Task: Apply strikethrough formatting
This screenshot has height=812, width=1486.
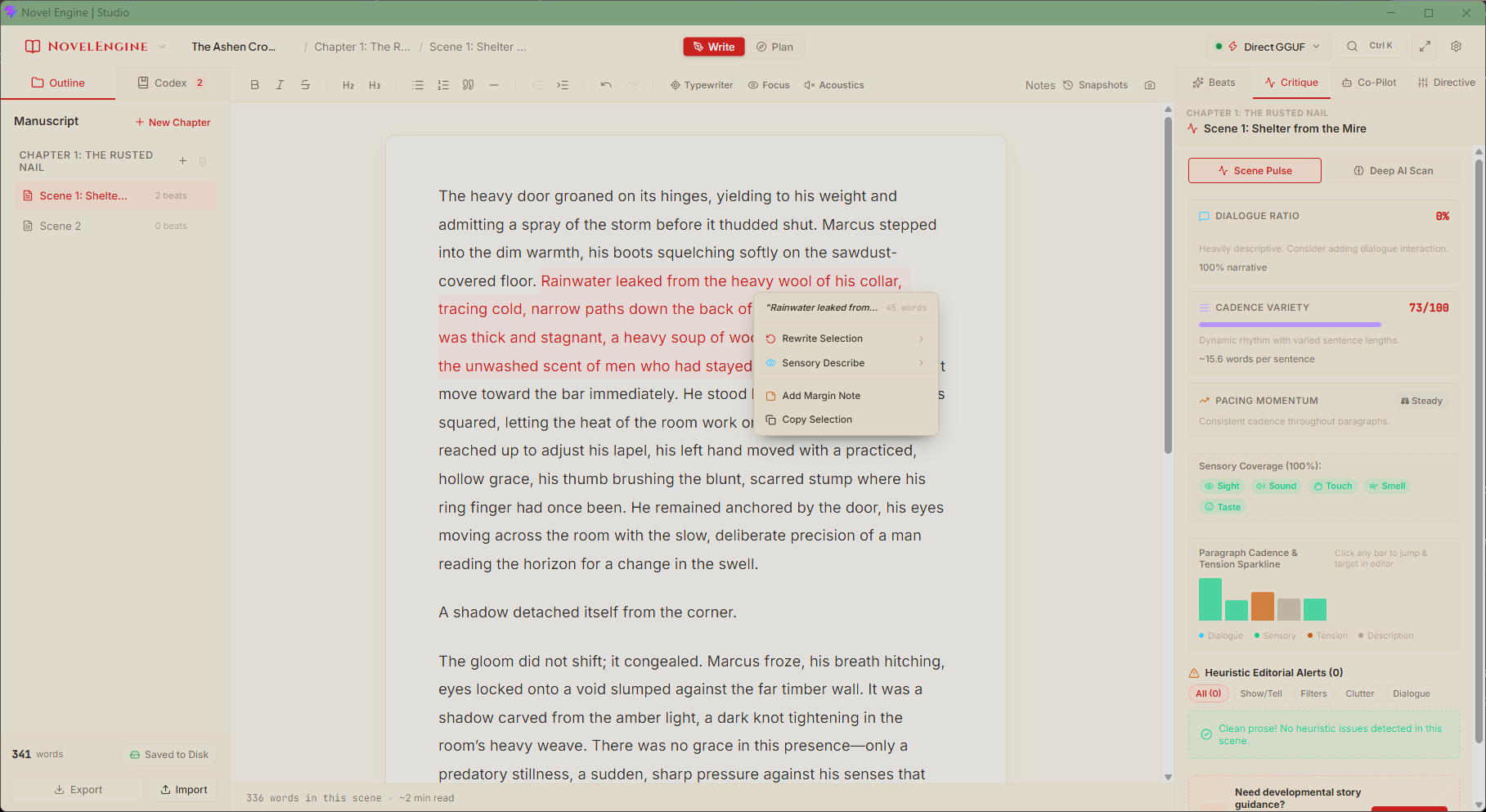Action: pos(305,85)
